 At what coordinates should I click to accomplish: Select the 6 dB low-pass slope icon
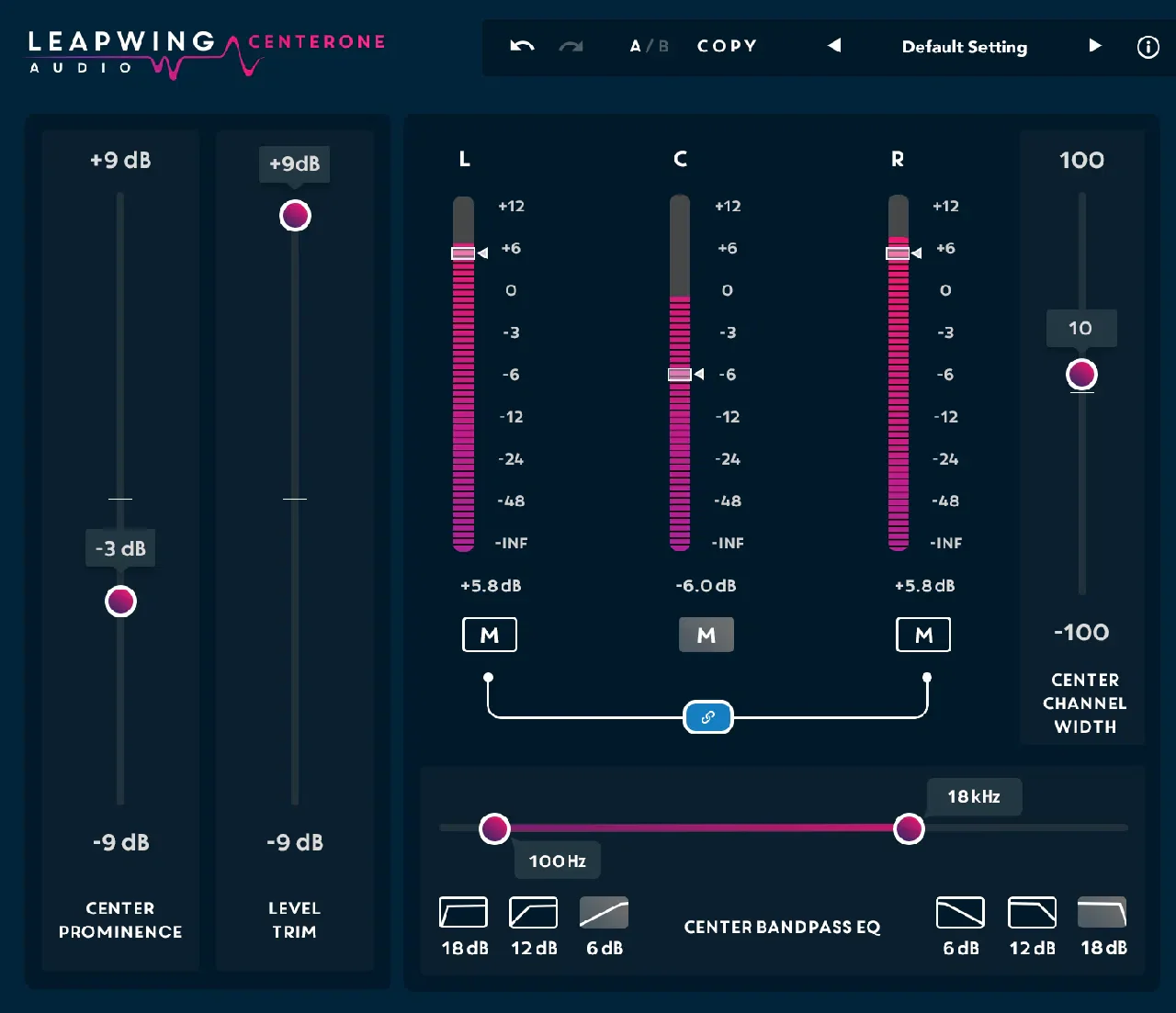[961, 913]
